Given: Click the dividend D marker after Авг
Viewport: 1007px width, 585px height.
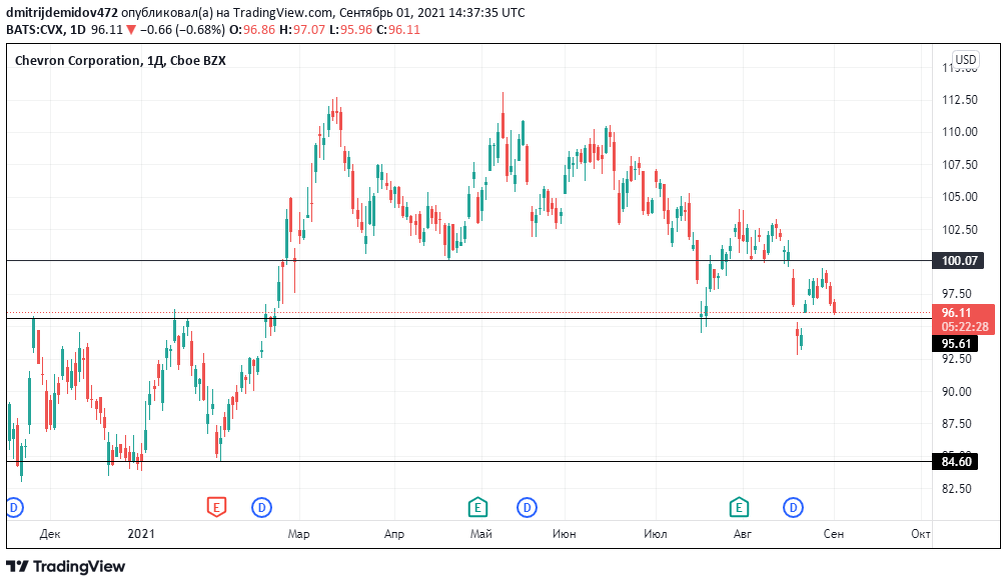Looking at the screenshot, I should [793, 507].
